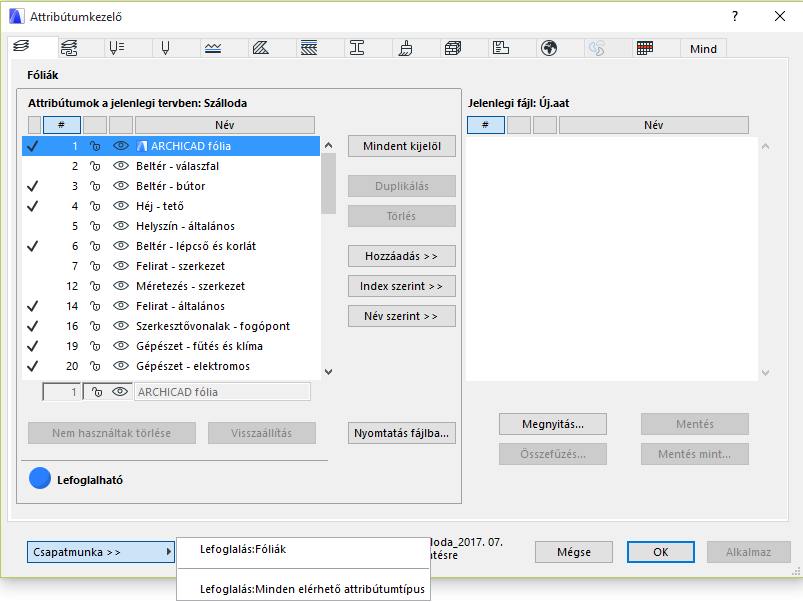Toggle eye icon in the layer edit row
Screen dimensions: 803x602
click(x=120, y=392)
